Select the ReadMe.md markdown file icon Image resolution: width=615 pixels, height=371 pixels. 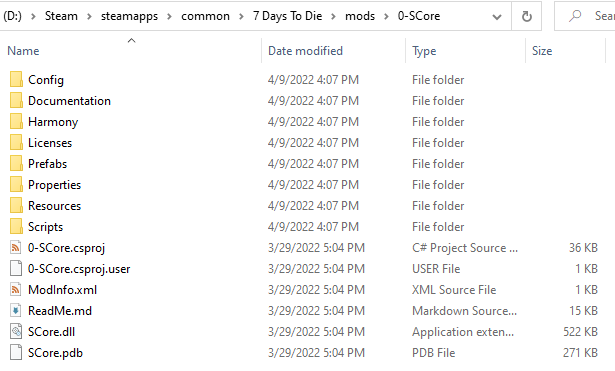coord(16,311)
